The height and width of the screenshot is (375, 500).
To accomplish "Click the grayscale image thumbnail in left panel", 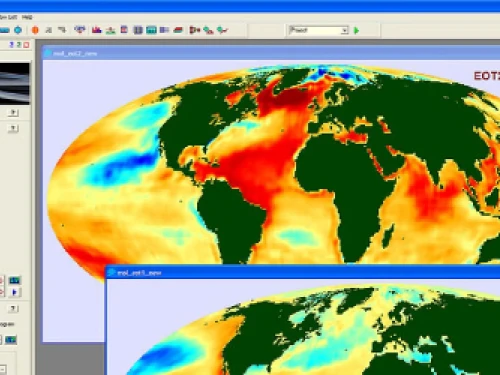I will (15, 83).
